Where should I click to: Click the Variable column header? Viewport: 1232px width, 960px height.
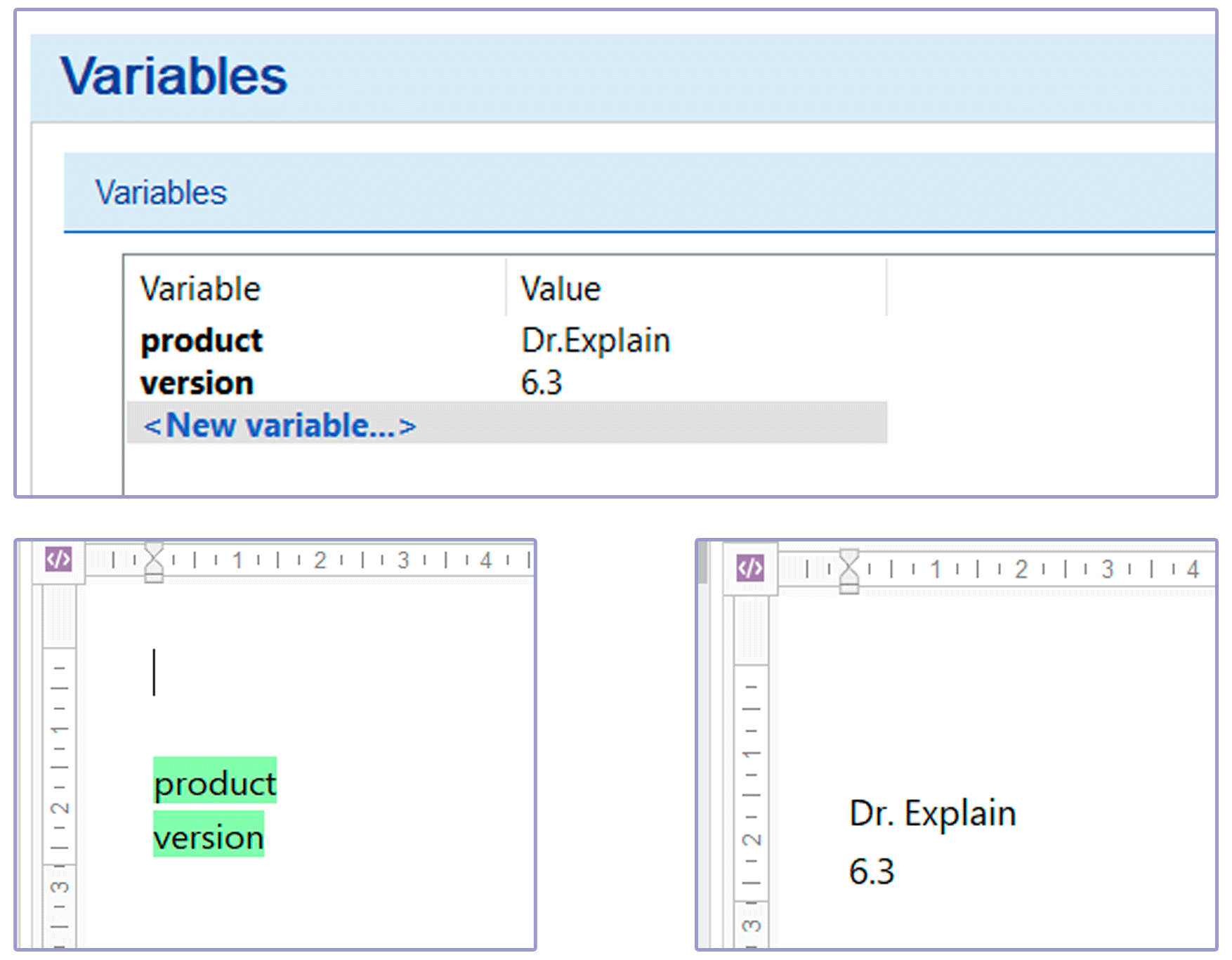(199, 287)
